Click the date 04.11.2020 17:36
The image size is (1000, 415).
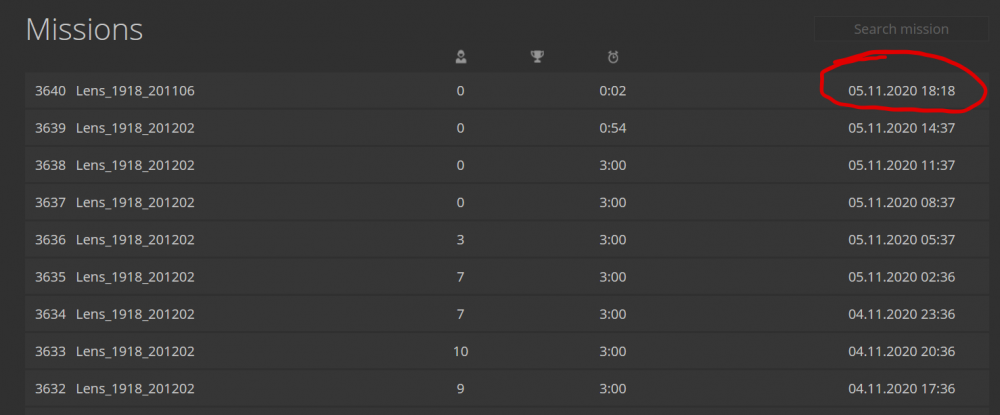pyautogui.click(x=901, y=388)
